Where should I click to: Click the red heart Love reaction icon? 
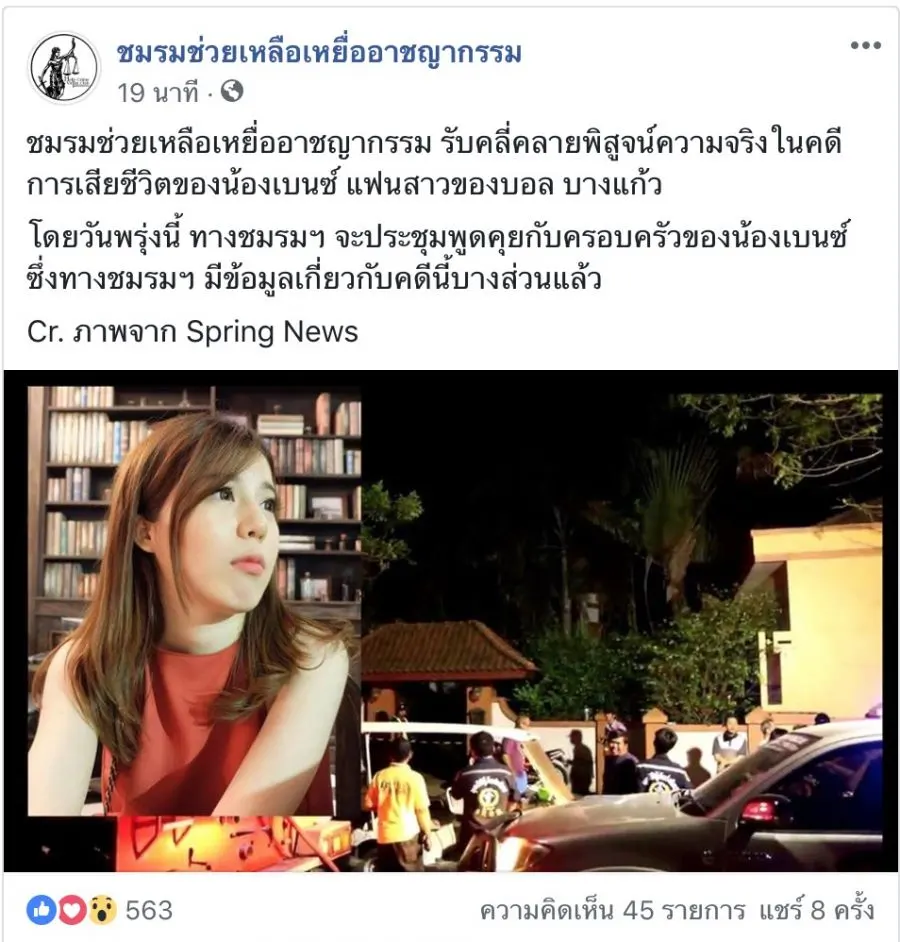pyautogui.click(x=71, y=911)
